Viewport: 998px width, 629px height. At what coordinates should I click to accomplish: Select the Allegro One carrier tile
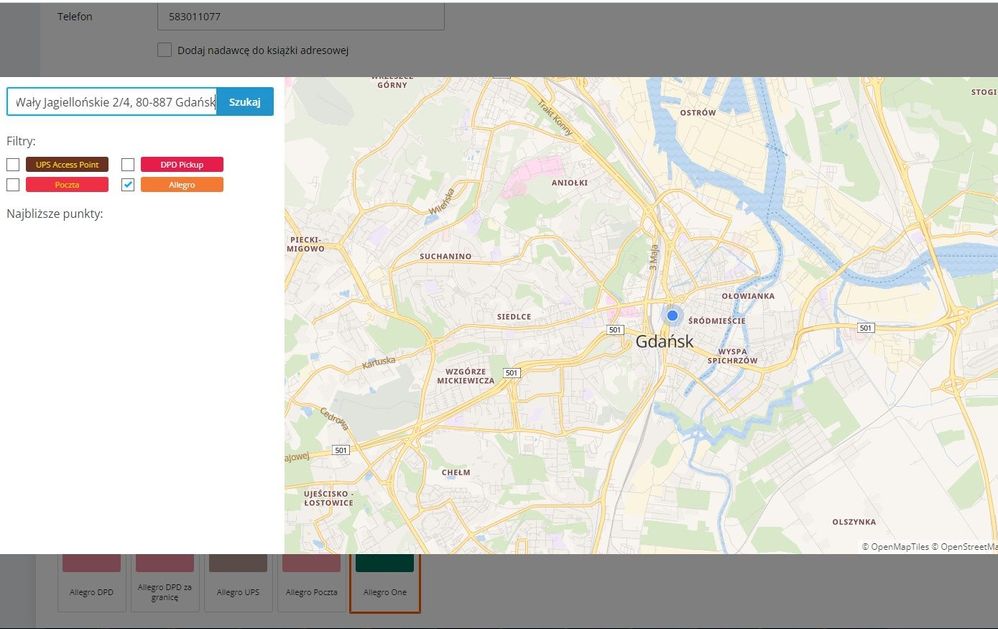point(385,583)
